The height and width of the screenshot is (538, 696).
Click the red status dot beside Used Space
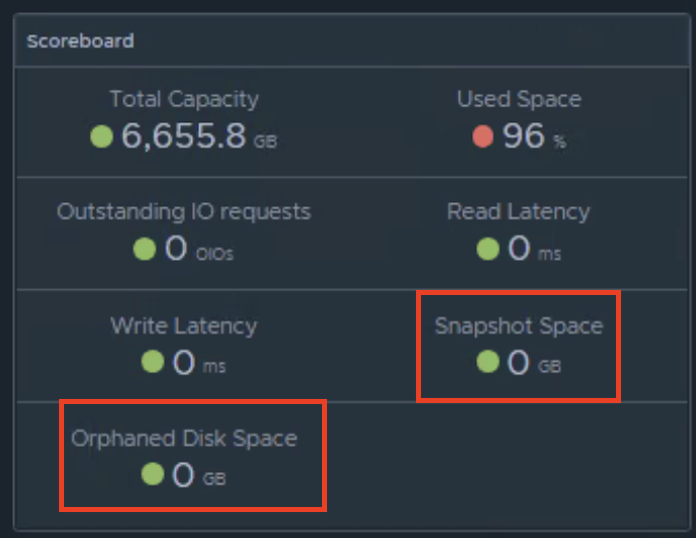click(x=483, y=136)
